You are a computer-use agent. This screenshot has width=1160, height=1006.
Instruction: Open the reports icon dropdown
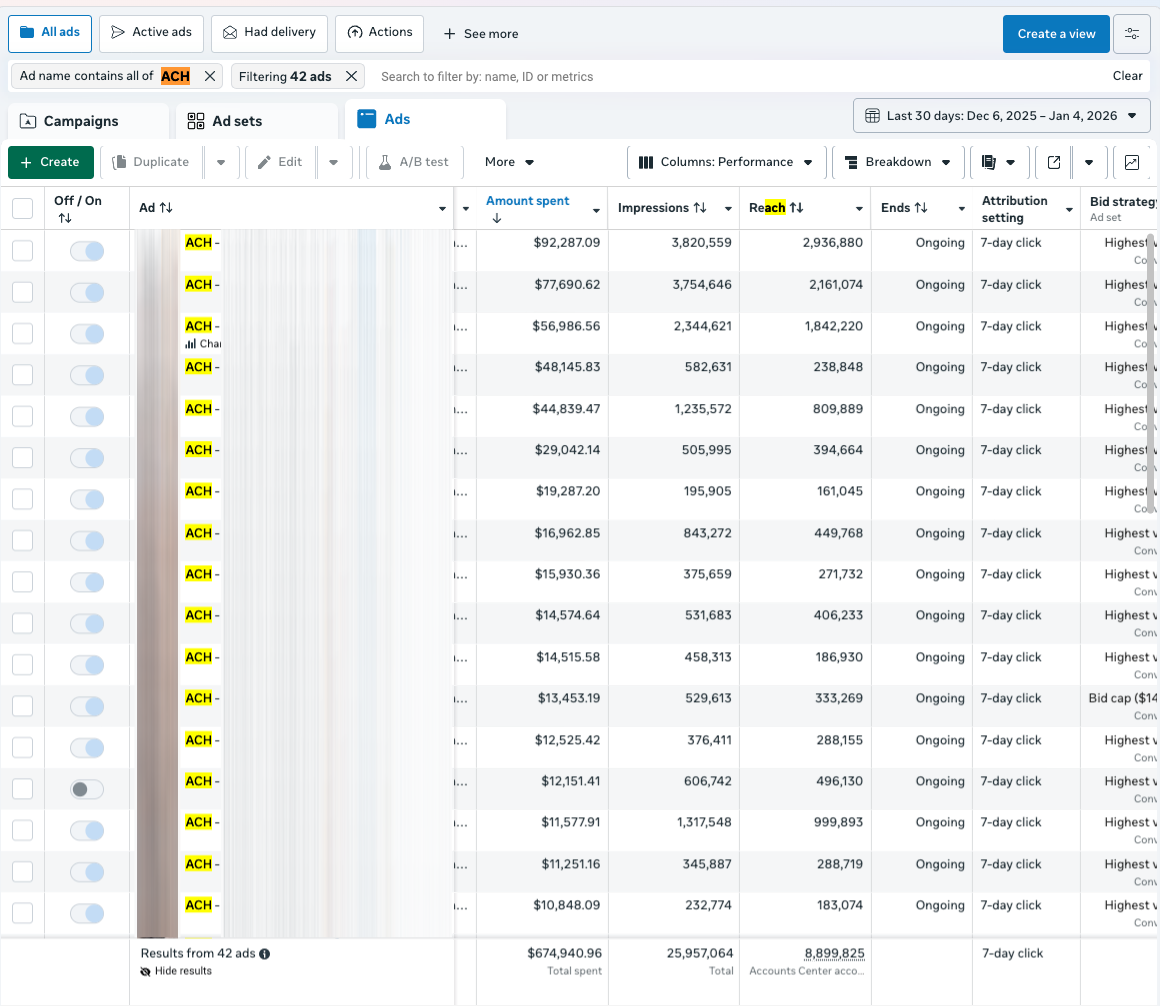coord(999,162)
